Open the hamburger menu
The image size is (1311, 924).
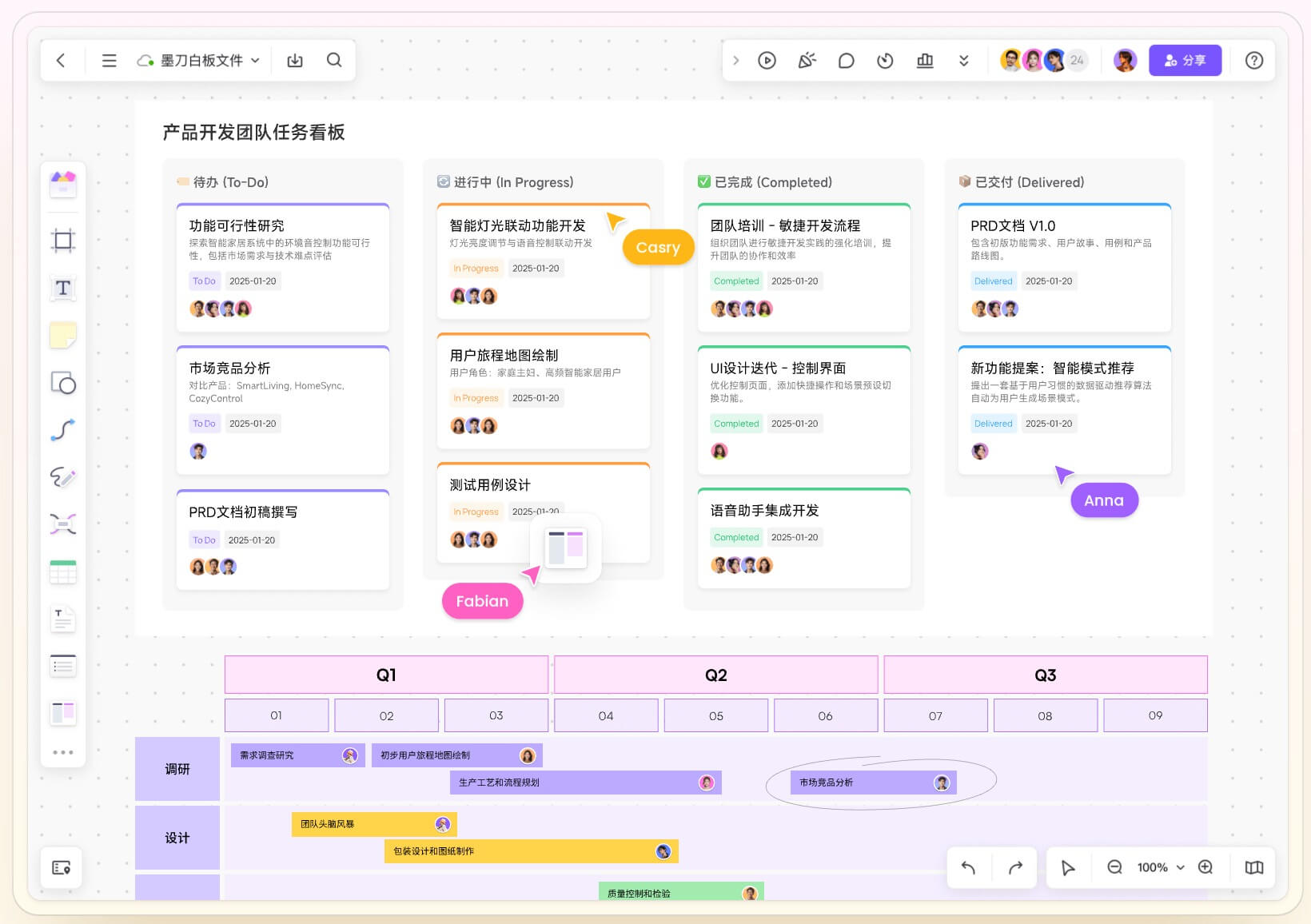click(110, 60)
